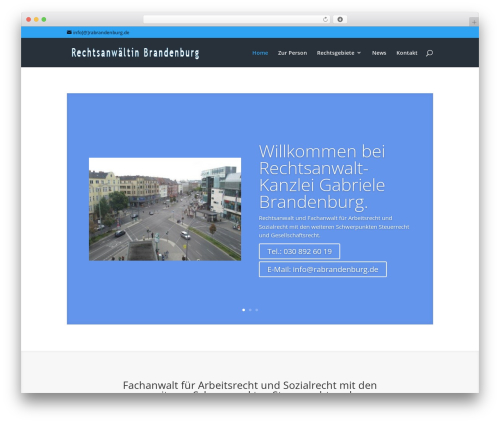Image resolution: width=500 pixels, height=423 pixels.
Task: Click the Willkommen bei Rechtsanwalt-Kanzlei heading
Action: 322,177
